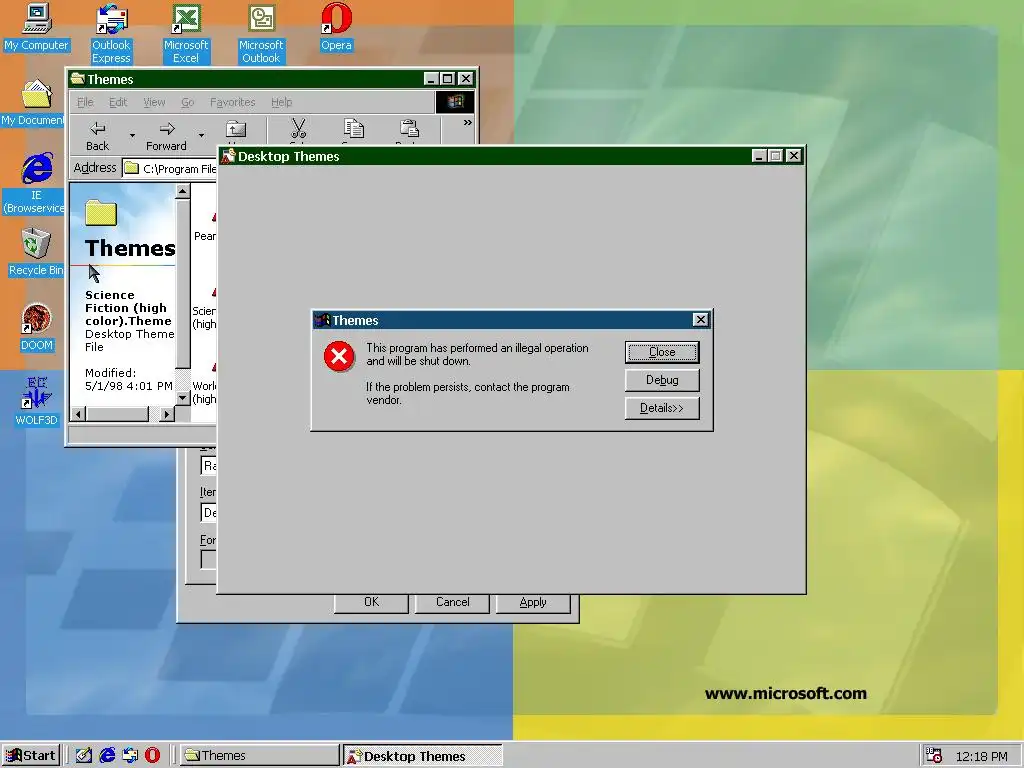Click Show Desktop quick launch icon
This screenshot has height=768, width=1024.
(84, 756)
